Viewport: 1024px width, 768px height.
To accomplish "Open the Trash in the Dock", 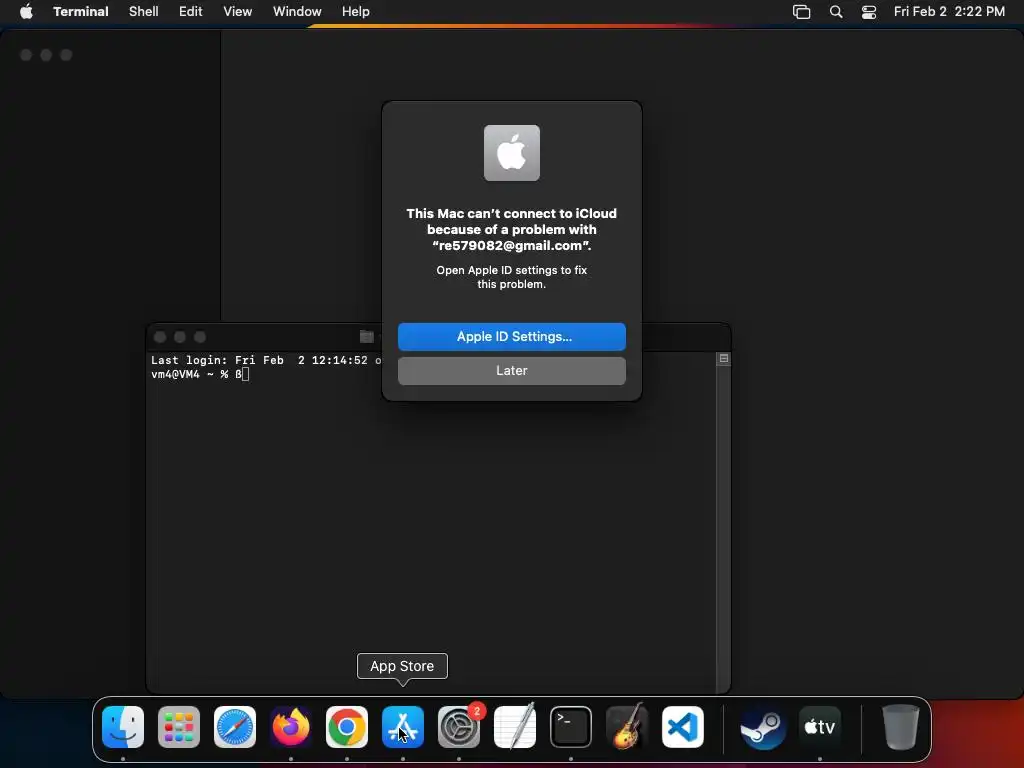I will [900, 727].
